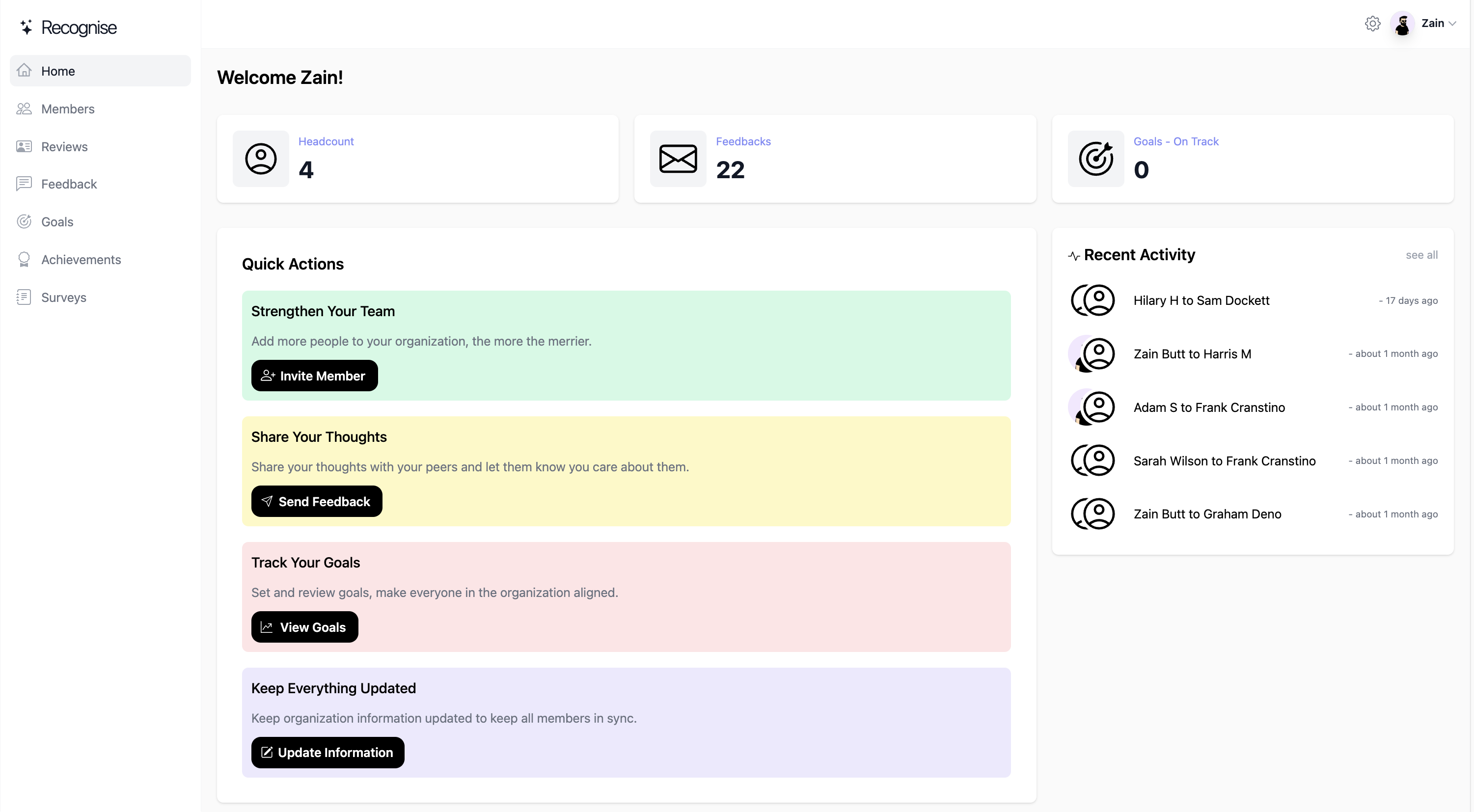Click the Goals On Track value 0
This screenshot has width=1474, height=812.
tap(1141, 170)
